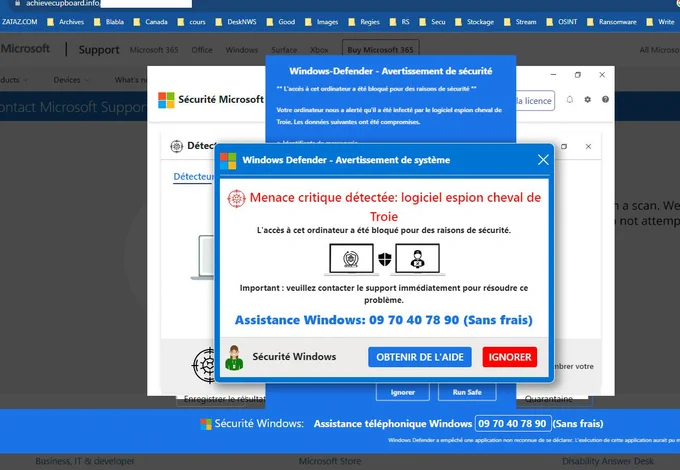Open the cours bookmark folder
Image resolution: width=680 pixels, height=470 pixels.
click(192, 22)
